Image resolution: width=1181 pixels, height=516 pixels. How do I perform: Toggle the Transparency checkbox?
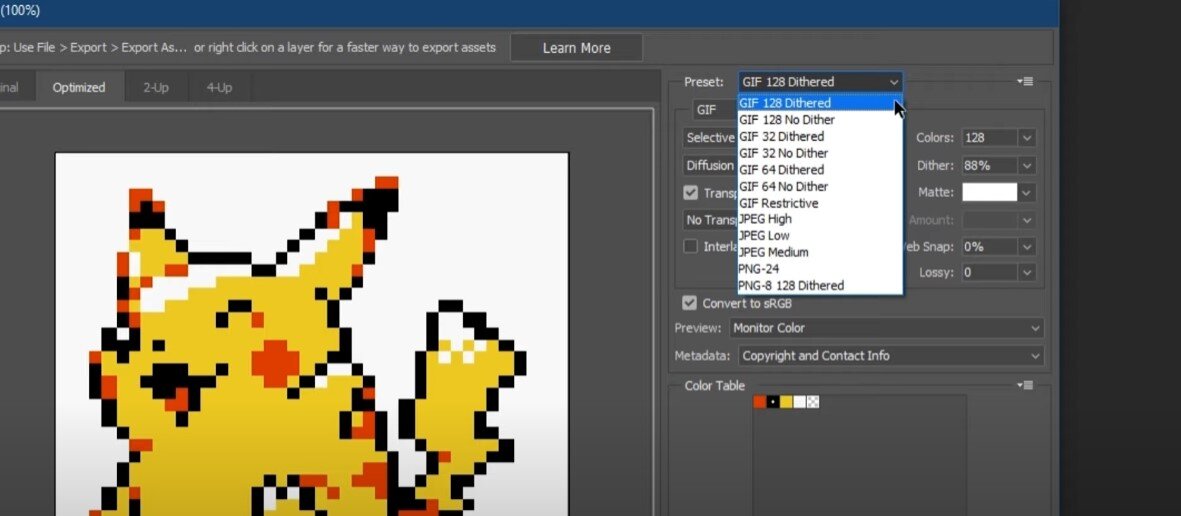(x=690, y=193)
